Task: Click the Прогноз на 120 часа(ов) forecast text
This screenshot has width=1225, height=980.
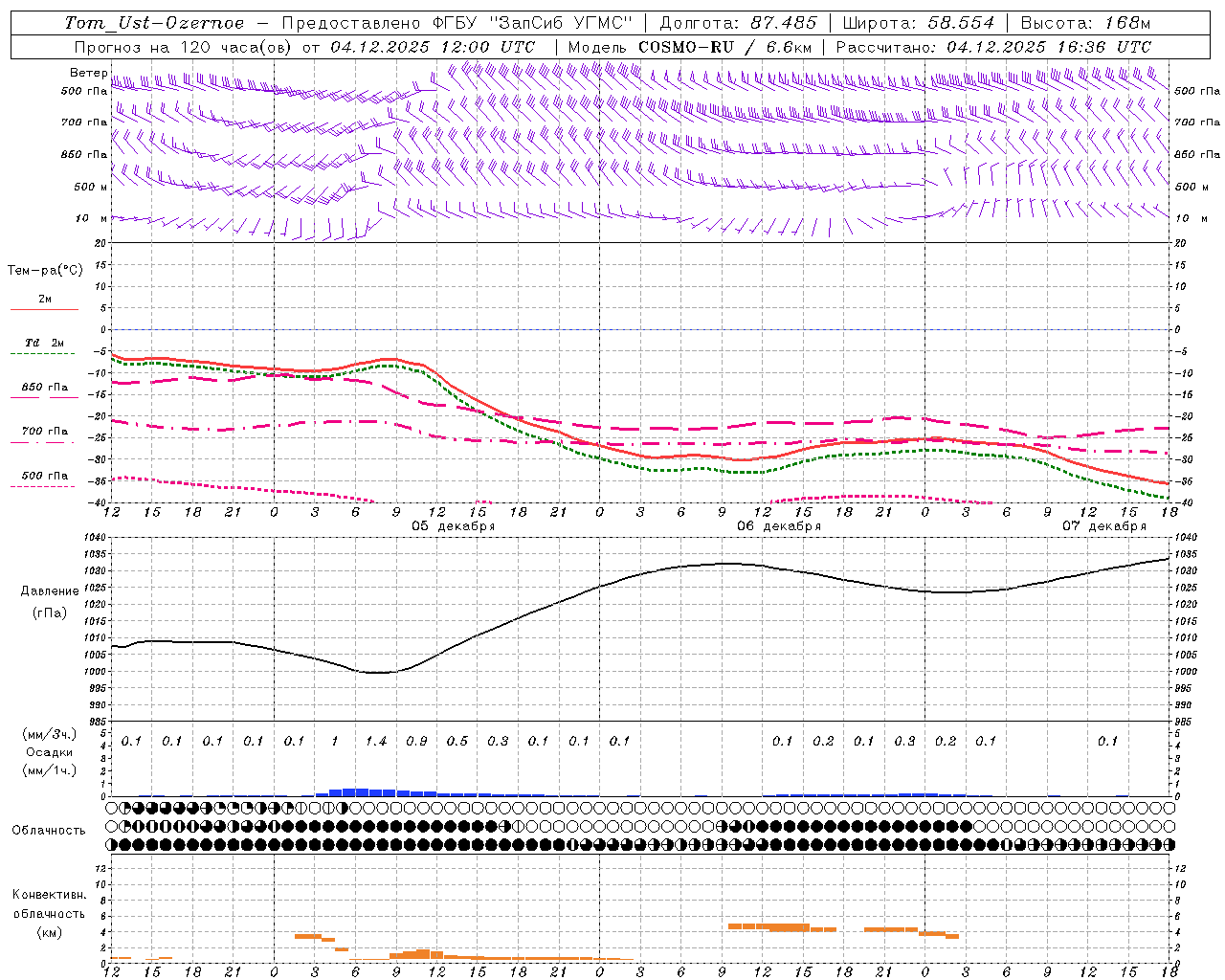Action: pyautogui.click(x=186, y=47)
